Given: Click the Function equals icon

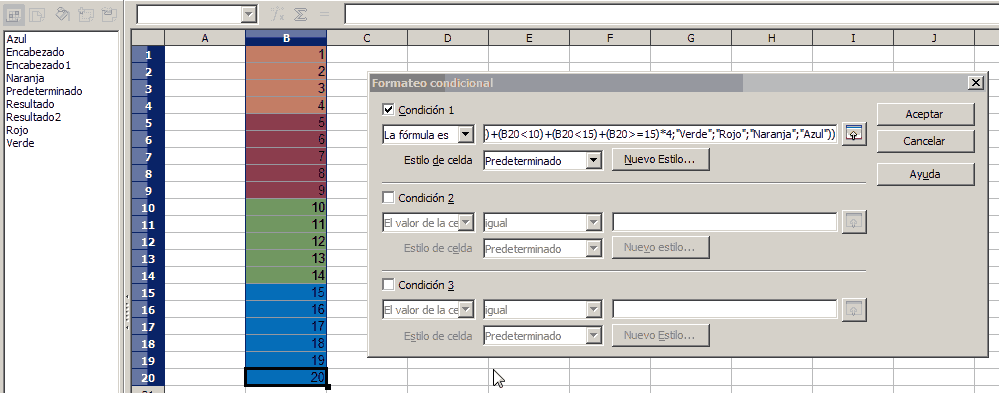Looking at the screenshot, I should [x=324, y=14].
